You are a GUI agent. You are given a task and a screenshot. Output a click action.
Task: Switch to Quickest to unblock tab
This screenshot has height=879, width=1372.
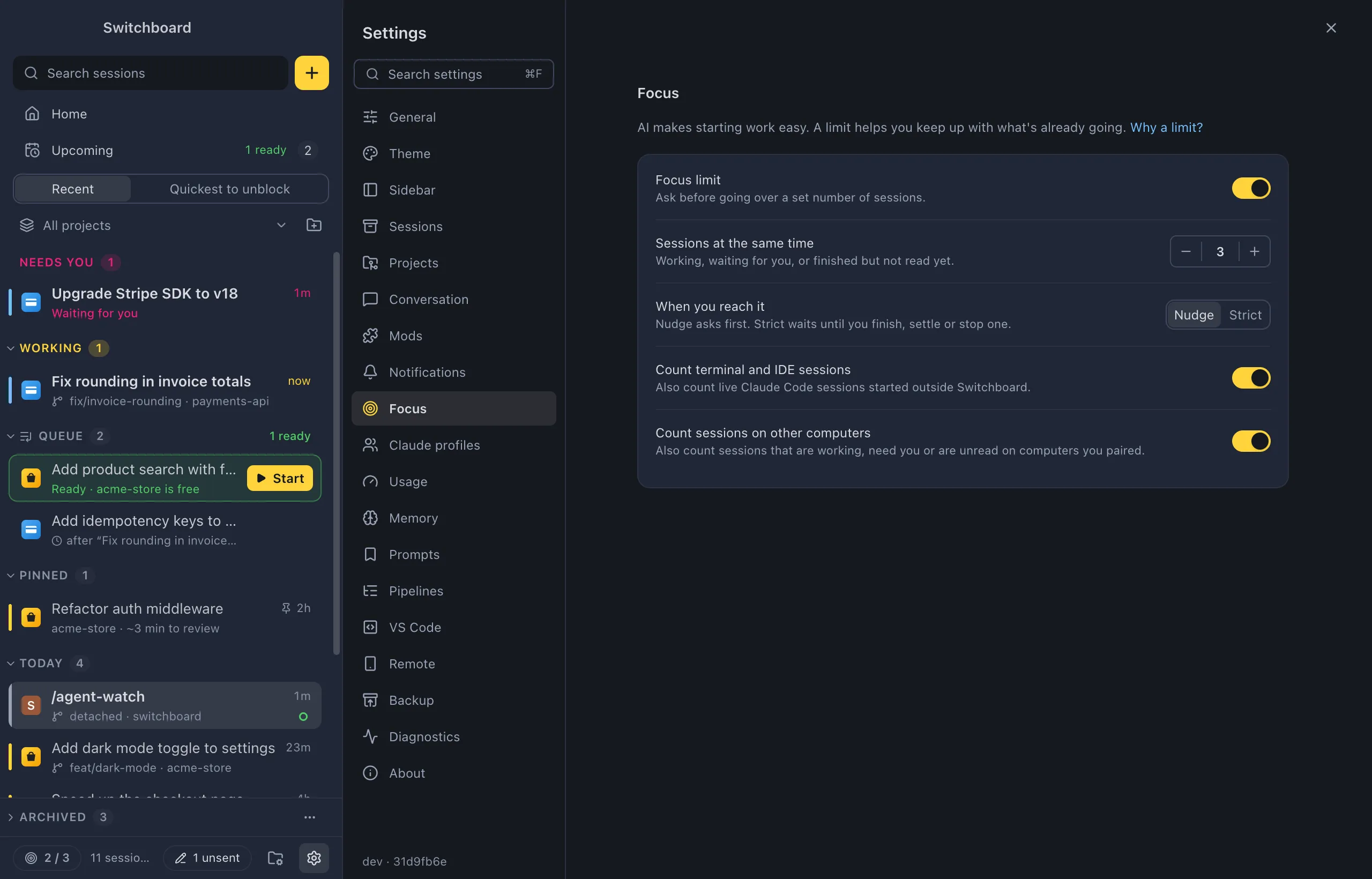[229, 189]
